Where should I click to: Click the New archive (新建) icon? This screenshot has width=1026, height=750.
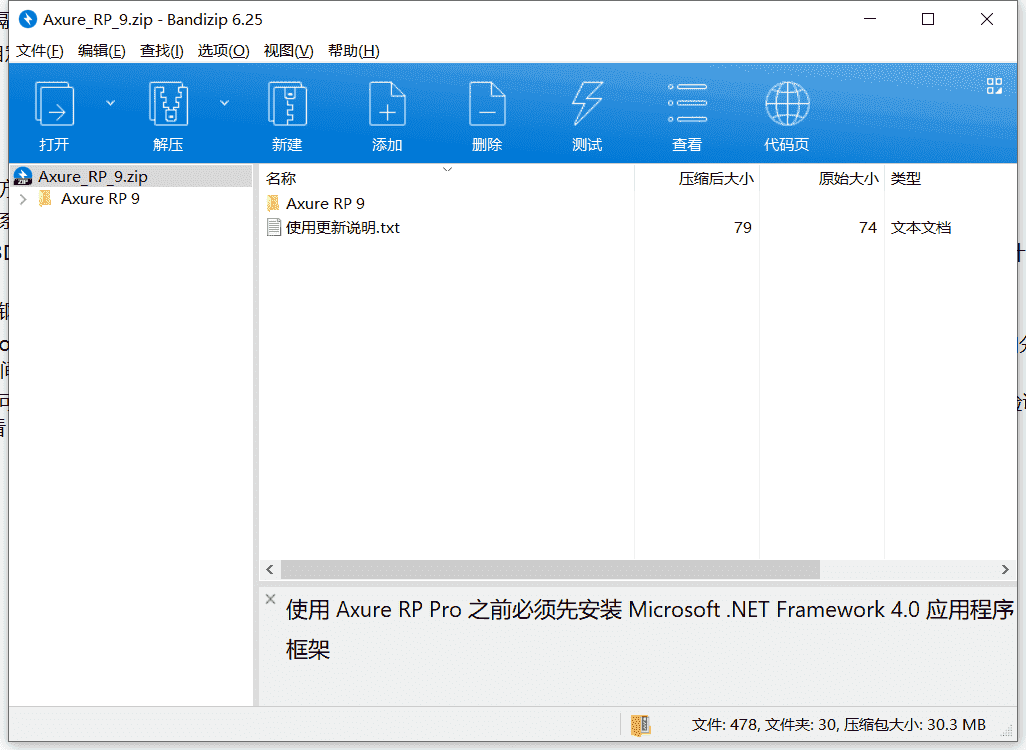pos(287,105)
